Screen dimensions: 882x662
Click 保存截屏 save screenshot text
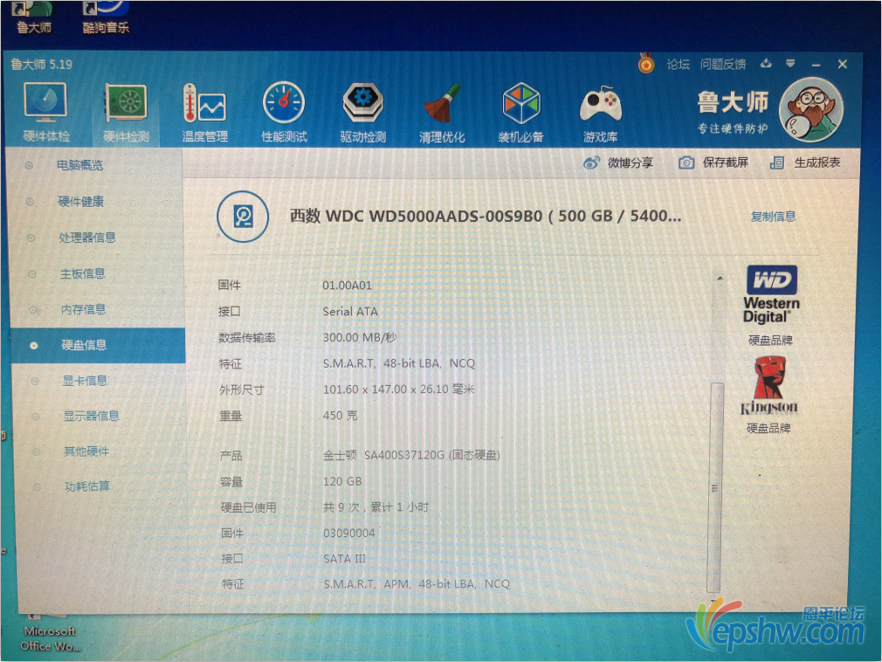pyautogui.click(x=725, y=163)
